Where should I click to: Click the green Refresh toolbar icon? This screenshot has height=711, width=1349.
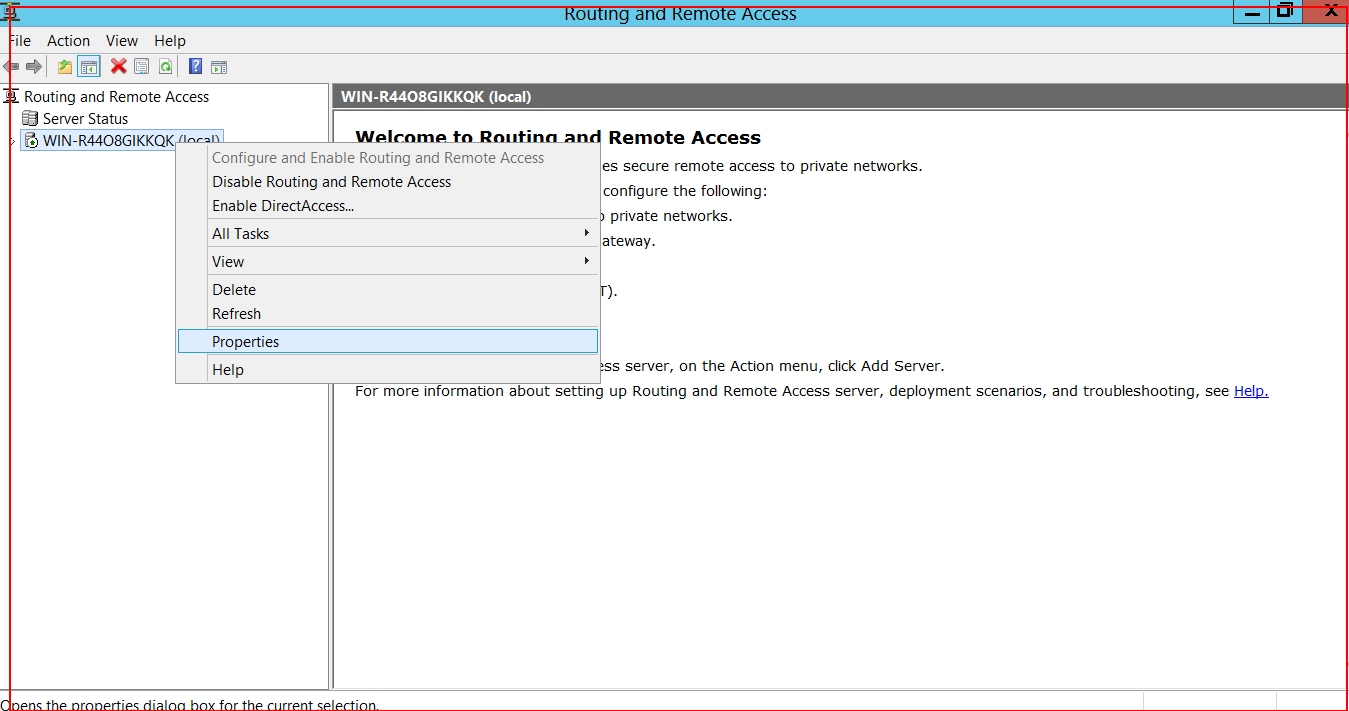click(x=165, y=67)
